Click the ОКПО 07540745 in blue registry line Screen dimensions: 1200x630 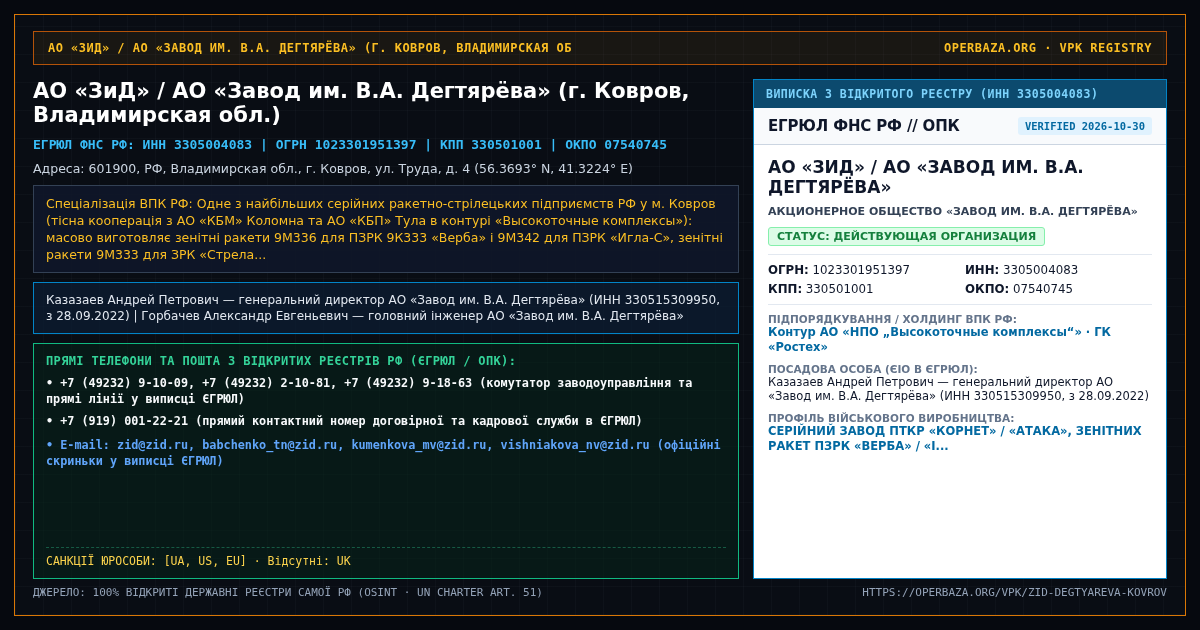(x=616, y=145)
